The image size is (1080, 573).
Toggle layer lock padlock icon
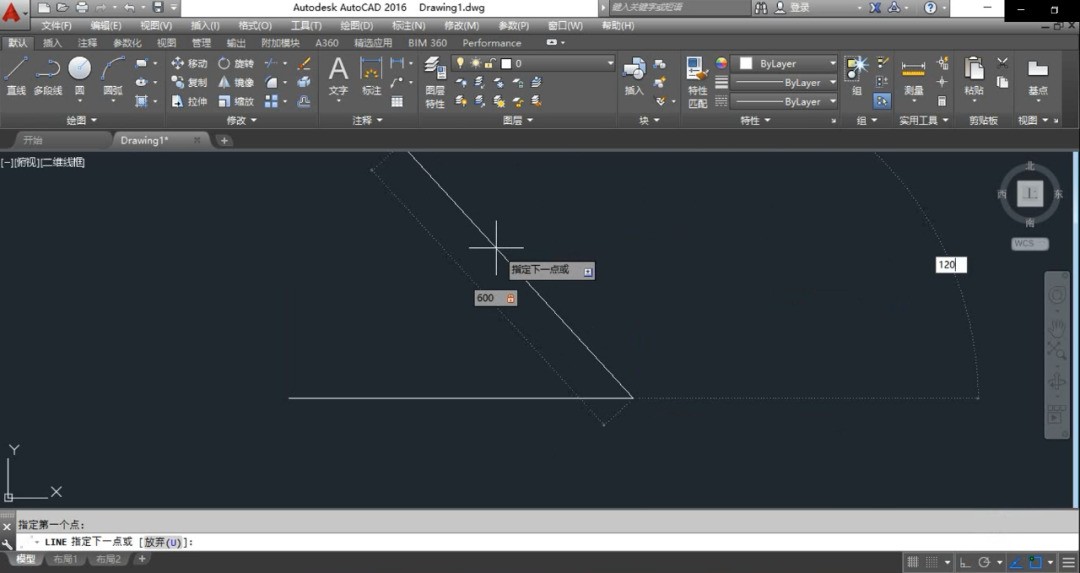[x=490, y=63]
